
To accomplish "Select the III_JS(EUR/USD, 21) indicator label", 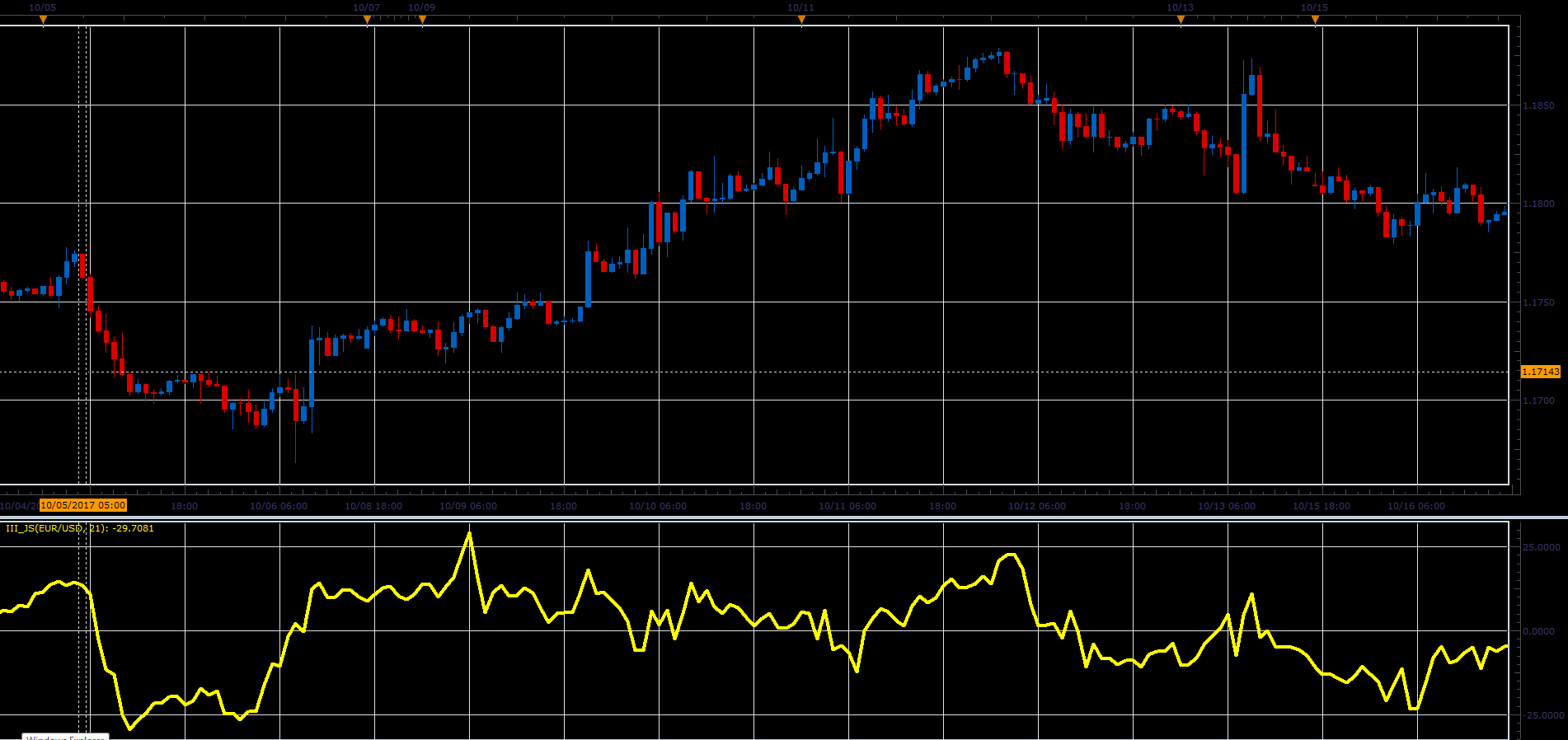I will click(x=80, y=528).
